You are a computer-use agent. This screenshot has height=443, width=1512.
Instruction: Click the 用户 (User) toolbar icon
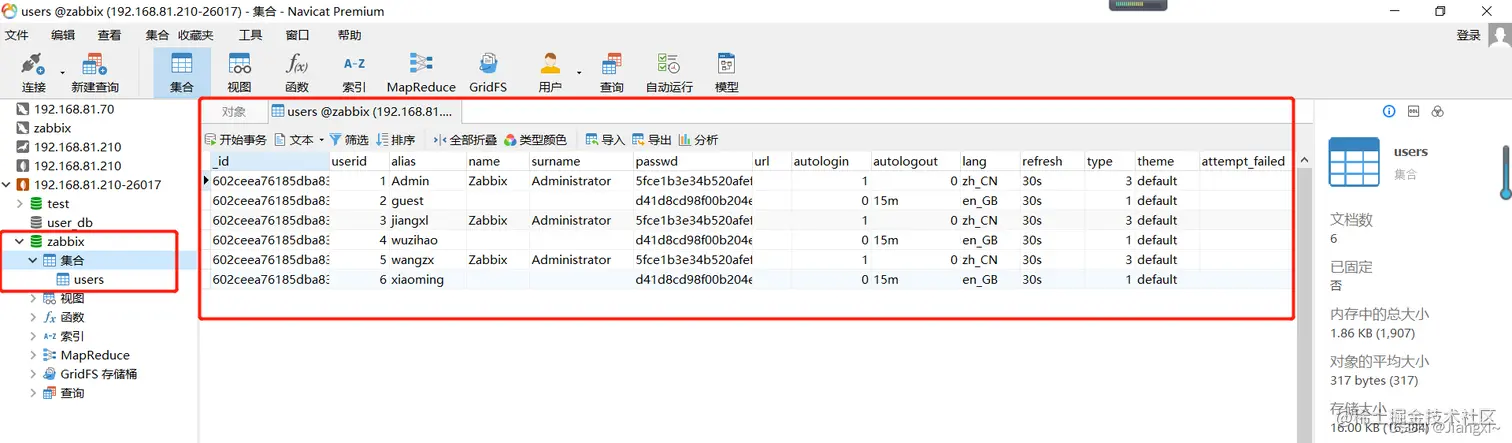pyautogui.click(x=550, y=73)
